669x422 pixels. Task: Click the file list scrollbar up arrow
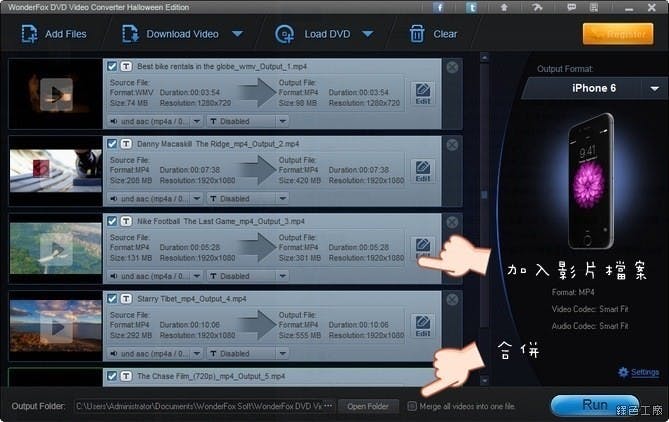coord(484,57)
